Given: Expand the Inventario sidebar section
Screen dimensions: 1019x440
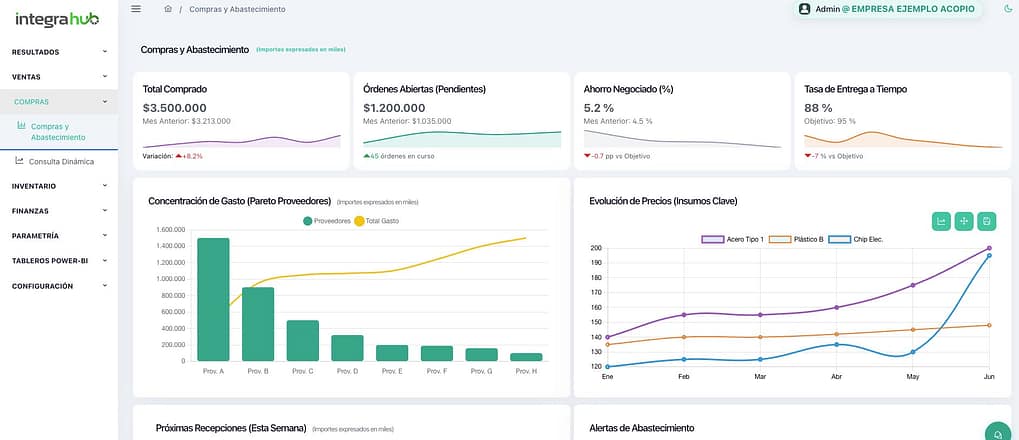Looking at the screenshot, I should tap(59, 186).
